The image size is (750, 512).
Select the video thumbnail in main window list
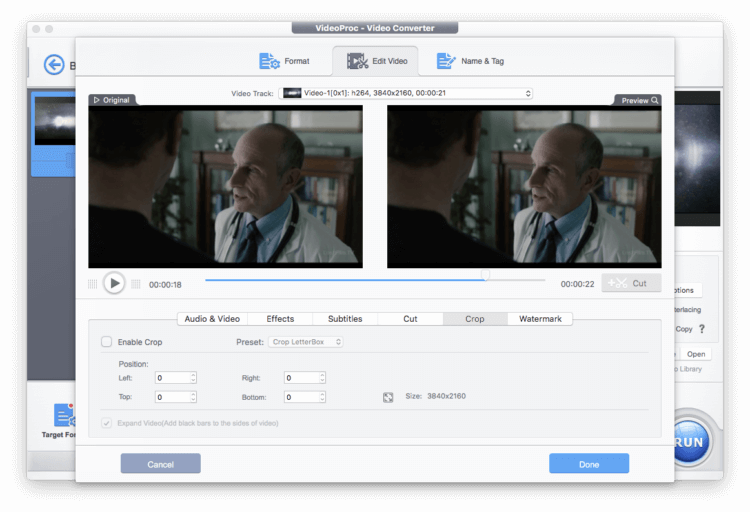(55, 121)
